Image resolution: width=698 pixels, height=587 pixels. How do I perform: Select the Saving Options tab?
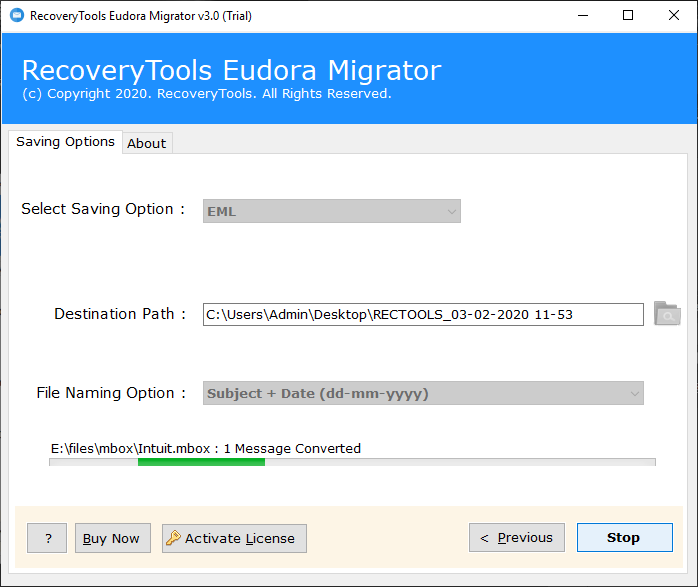pos(65,142)
